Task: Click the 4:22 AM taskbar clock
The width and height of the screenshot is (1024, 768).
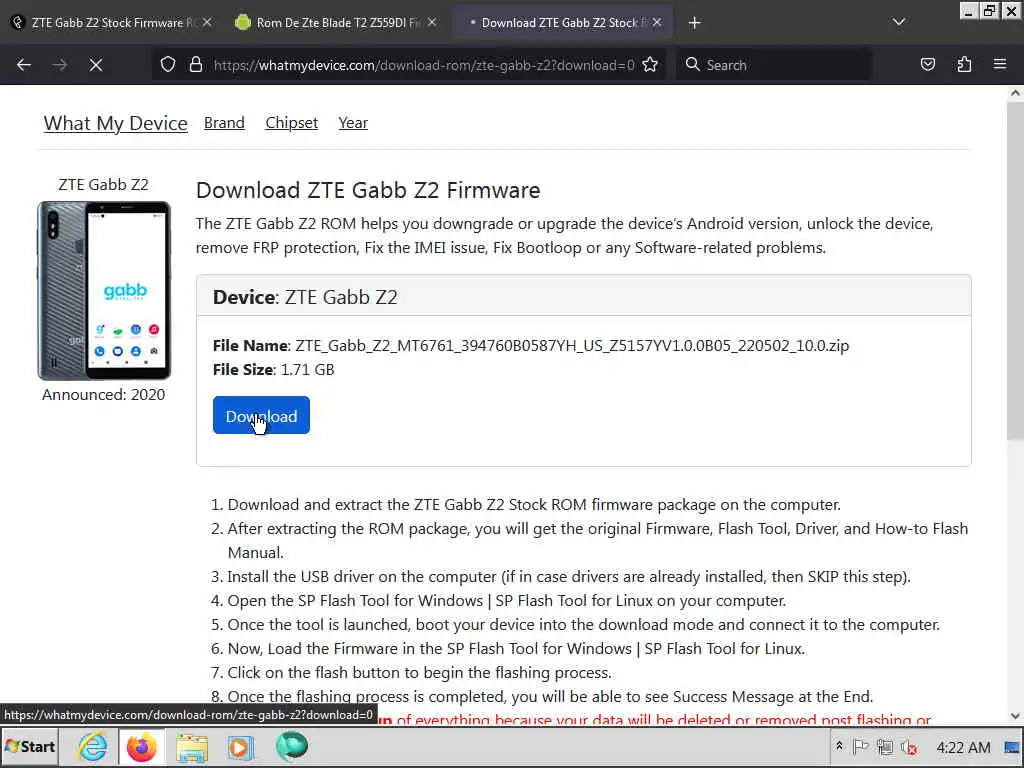Action: coord(963,747)
